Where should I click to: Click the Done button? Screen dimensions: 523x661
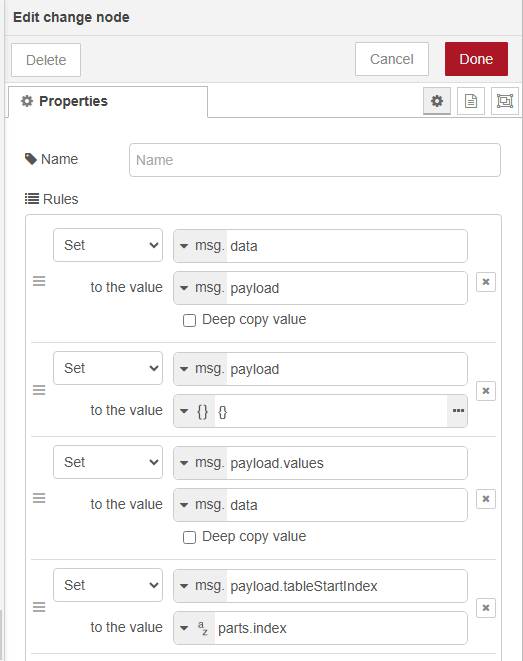[476, 59]
